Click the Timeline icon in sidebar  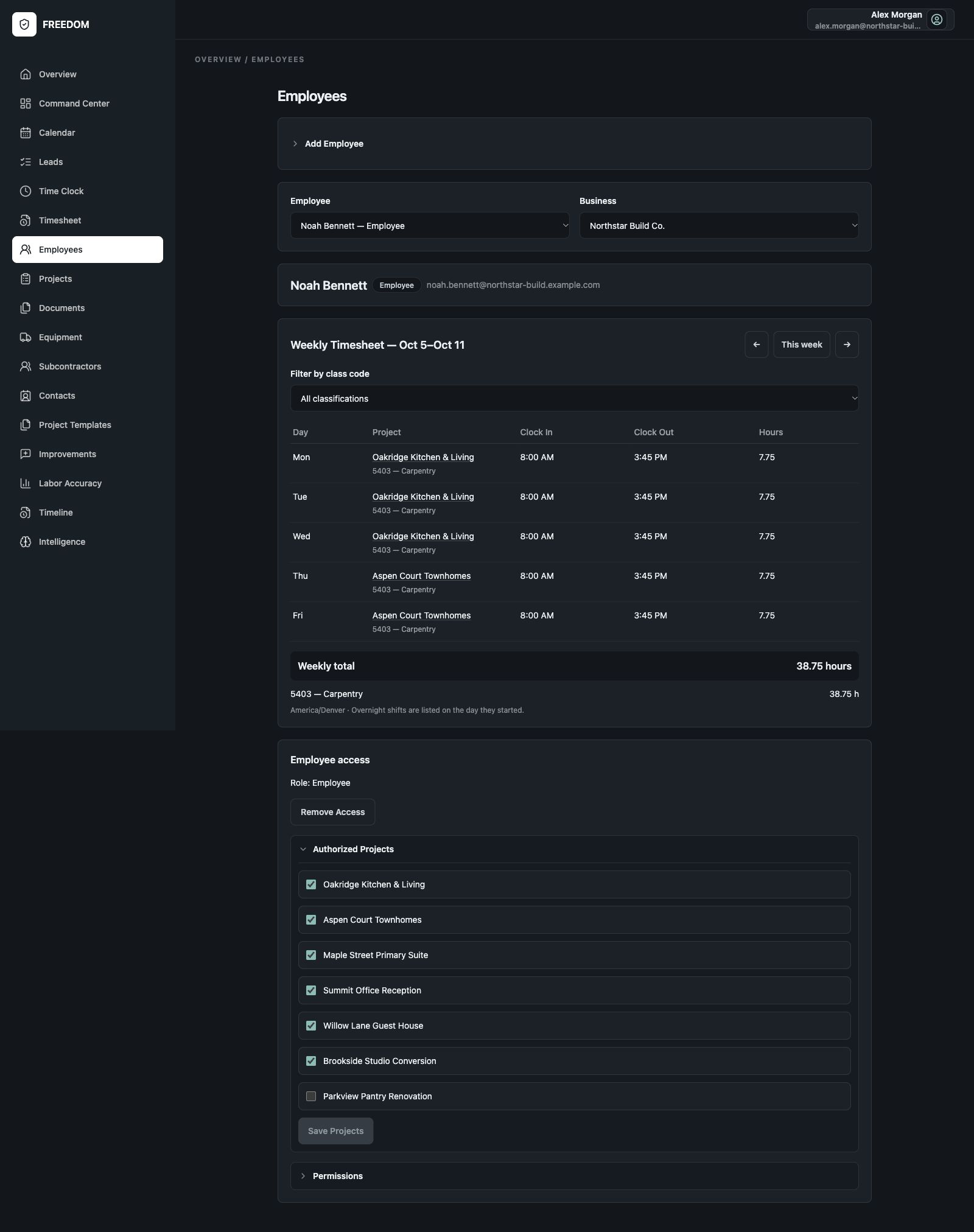tap(26, 513)
